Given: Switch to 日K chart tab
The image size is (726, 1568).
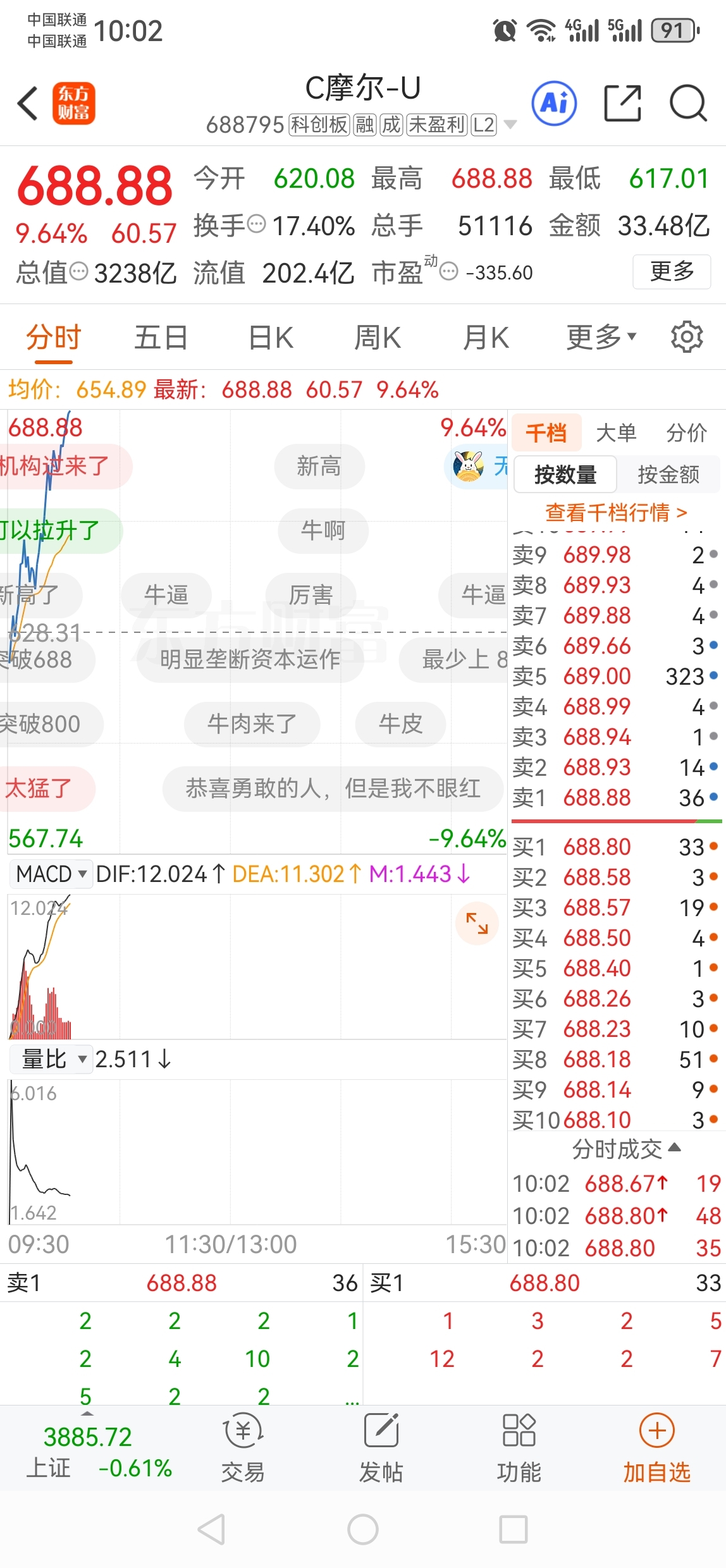Looking at the screenshot, I should tap(271, 337).
